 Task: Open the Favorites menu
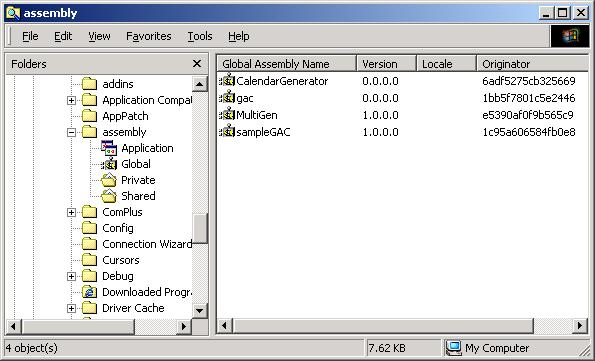(149, 36)
